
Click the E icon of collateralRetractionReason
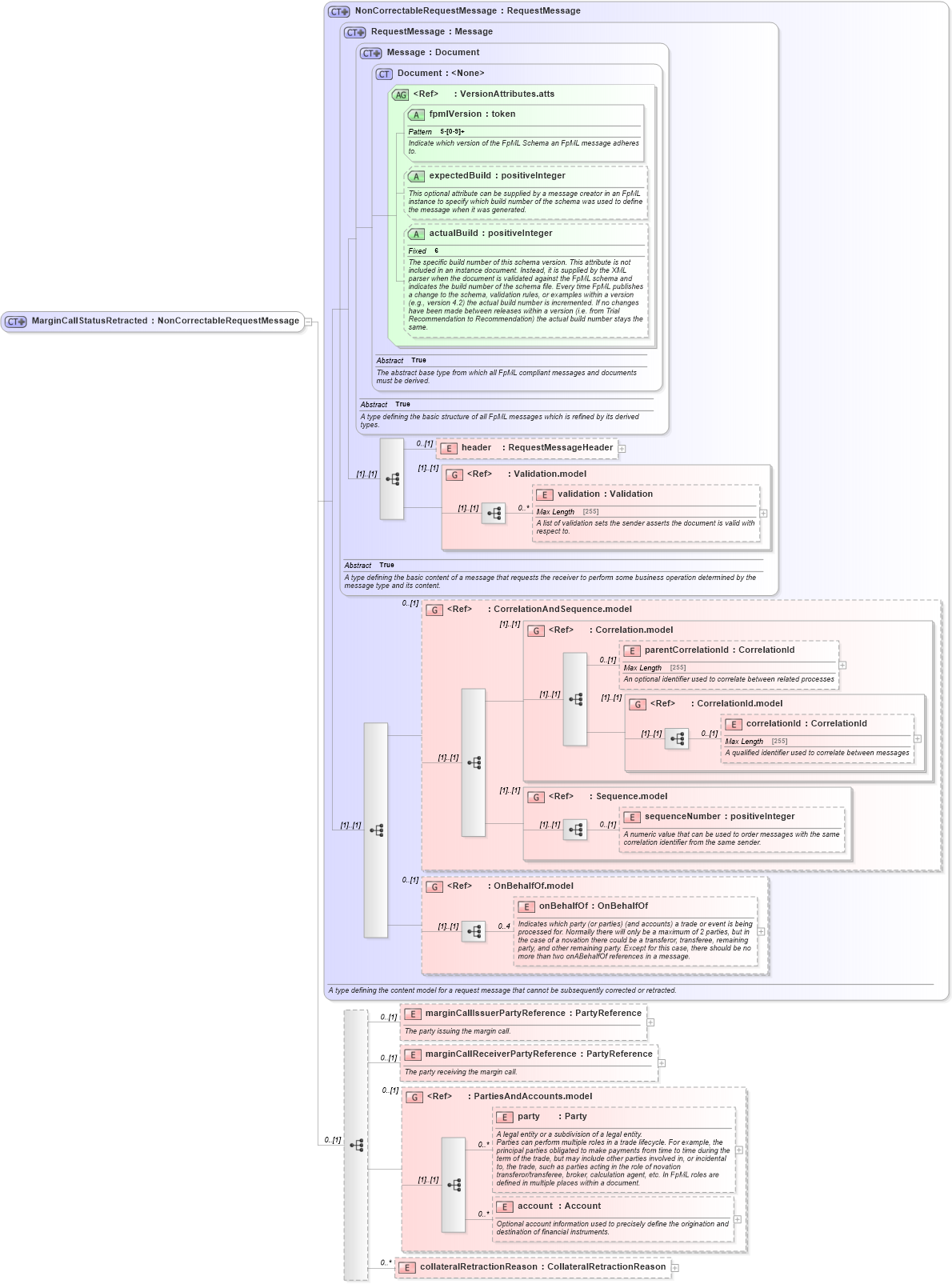pyautogui.click(x=407, y=1268)
